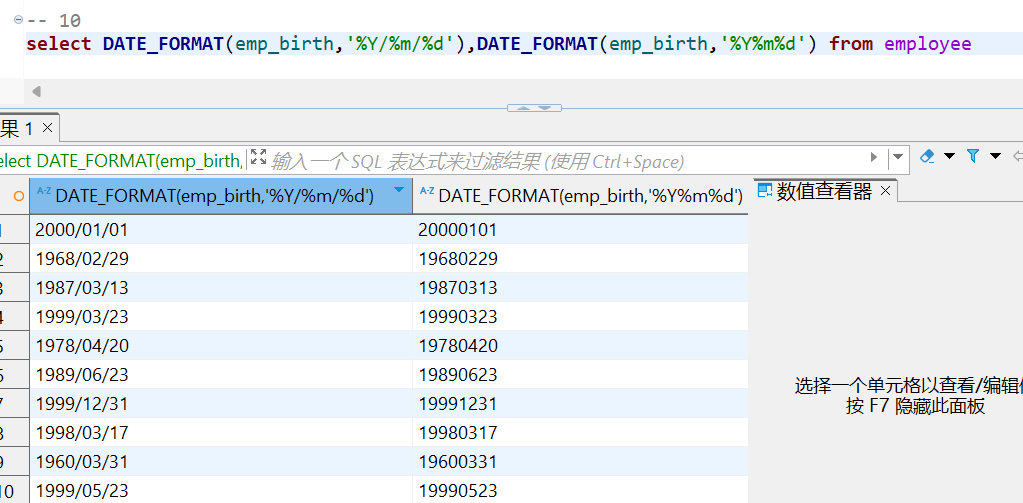Switch to the 数值查看器 tab
The width and height of the screenshot is (1023, 503).
(823, 192)
